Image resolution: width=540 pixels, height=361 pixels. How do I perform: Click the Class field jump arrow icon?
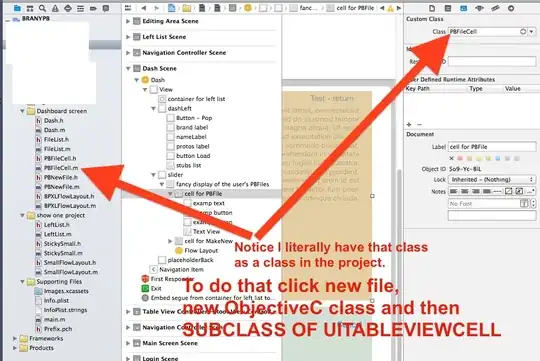(523, 31)
